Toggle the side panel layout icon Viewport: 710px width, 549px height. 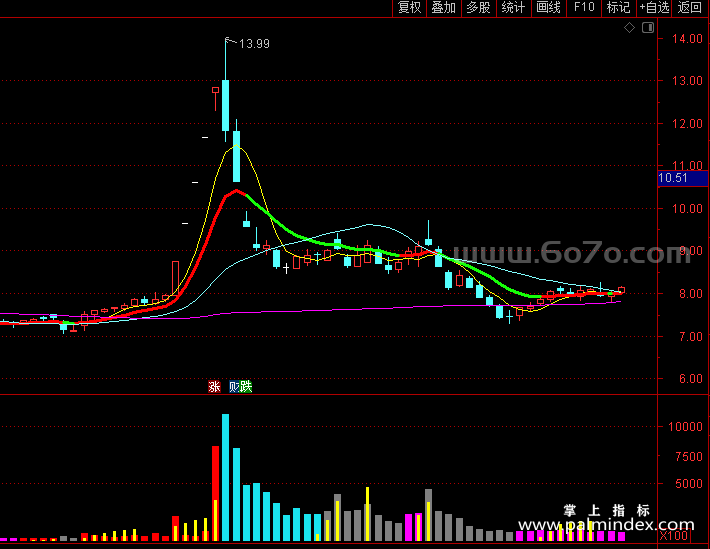click(648, 28)
